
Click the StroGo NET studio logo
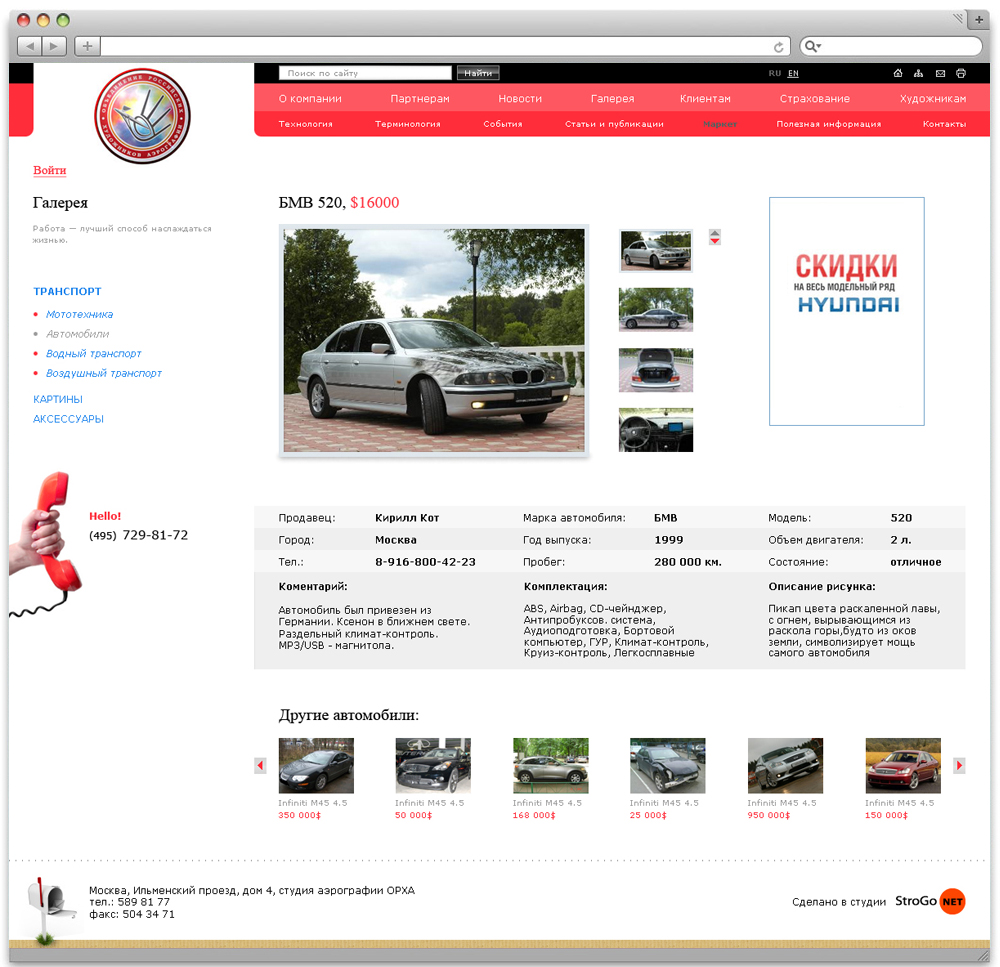tap(929, 901)
